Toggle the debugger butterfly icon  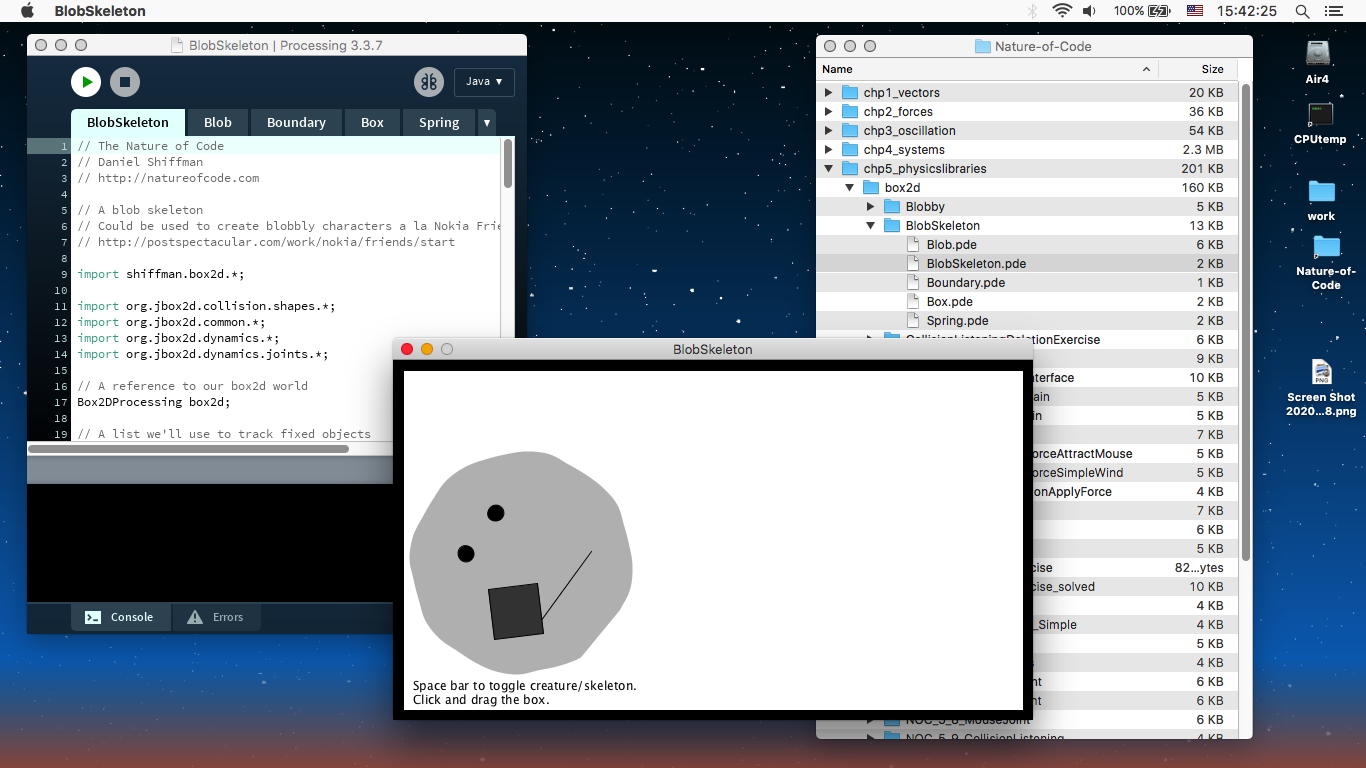[429, 82]
